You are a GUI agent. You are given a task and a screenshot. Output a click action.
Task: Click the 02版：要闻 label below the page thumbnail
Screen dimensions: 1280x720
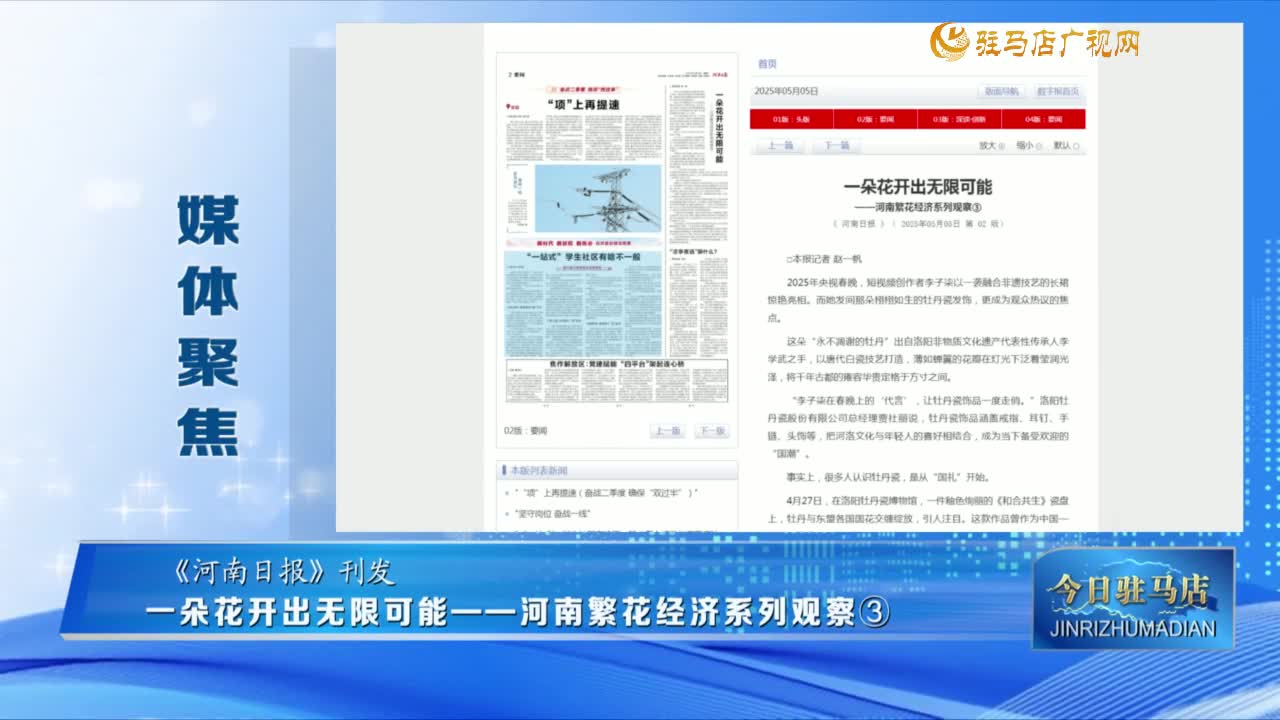(x=526, y=431)
